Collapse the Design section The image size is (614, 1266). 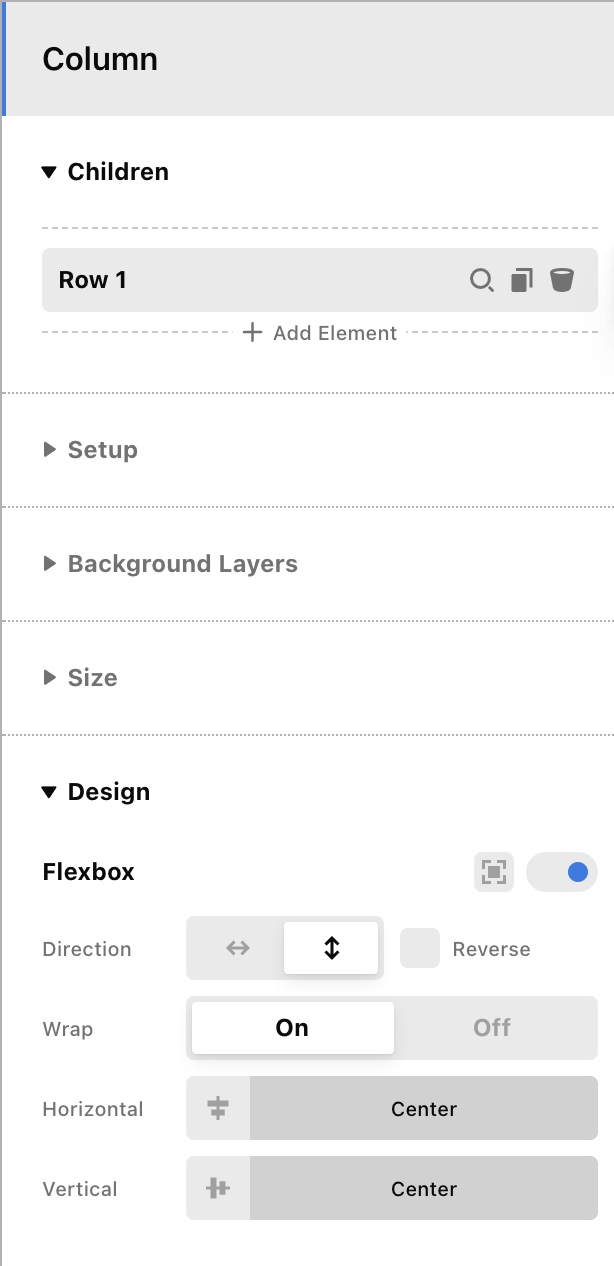108,792
